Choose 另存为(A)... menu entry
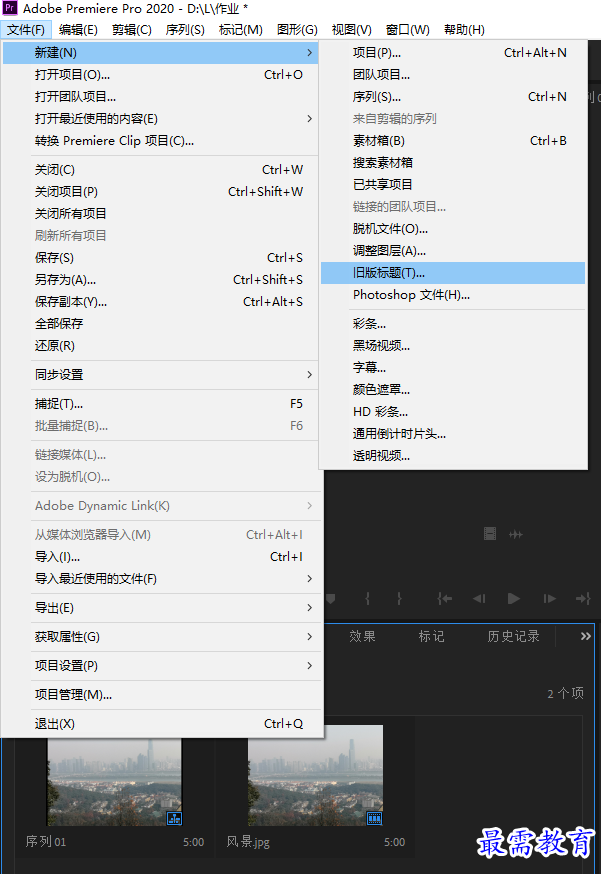 pyautogui.click(x=161, y=279)
